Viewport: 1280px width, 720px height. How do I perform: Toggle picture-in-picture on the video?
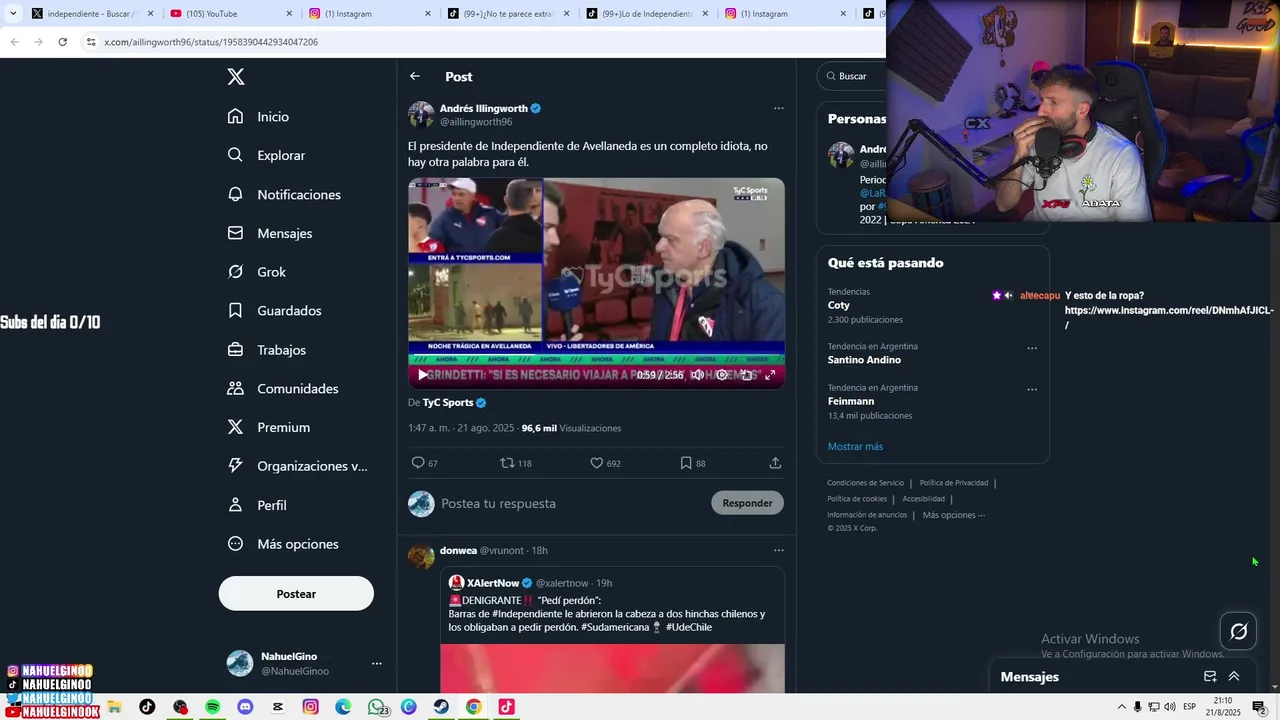[746, 375]
